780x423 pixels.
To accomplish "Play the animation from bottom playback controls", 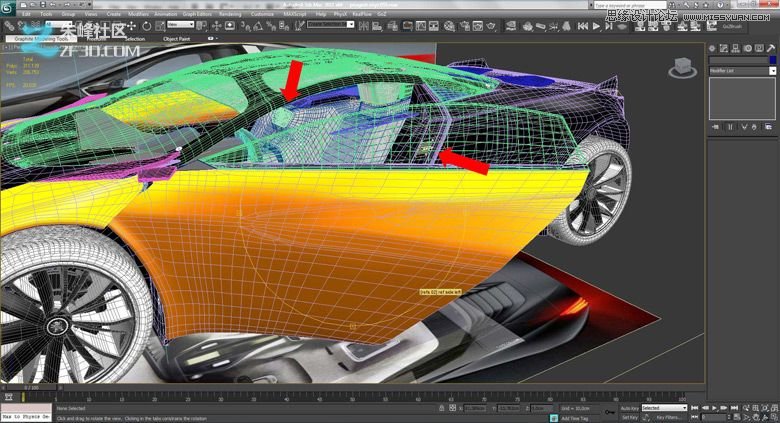I will [714, 408].
